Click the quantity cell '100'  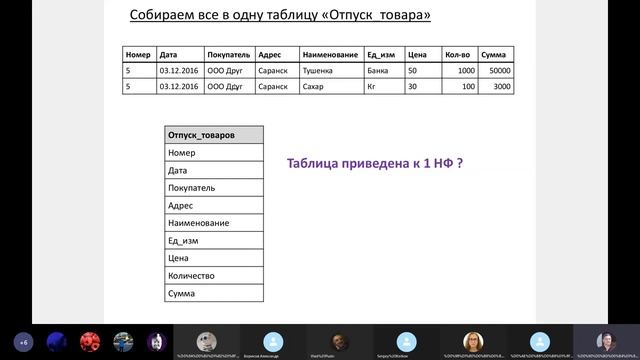point(460,86)
